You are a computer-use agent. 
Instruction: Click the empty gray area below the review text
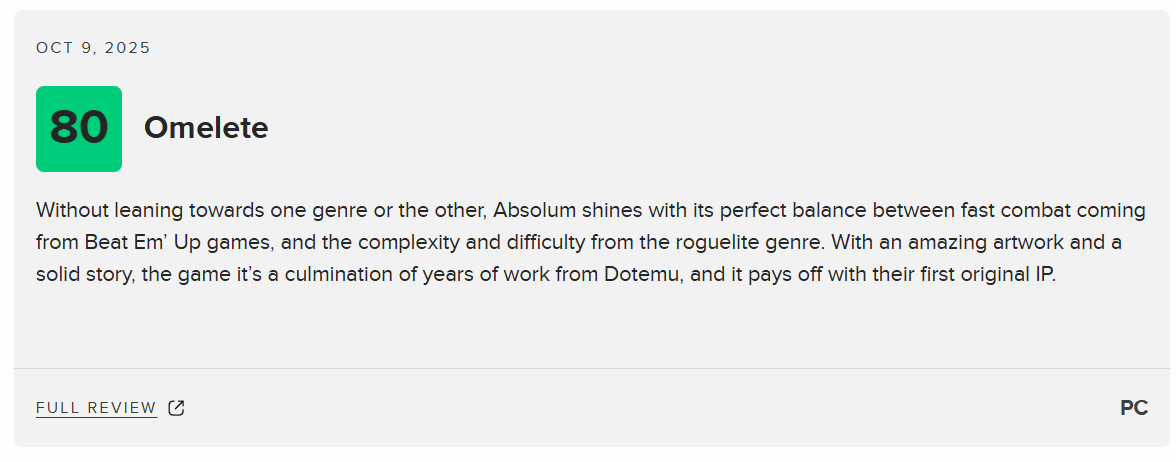[x=588, y=328]
